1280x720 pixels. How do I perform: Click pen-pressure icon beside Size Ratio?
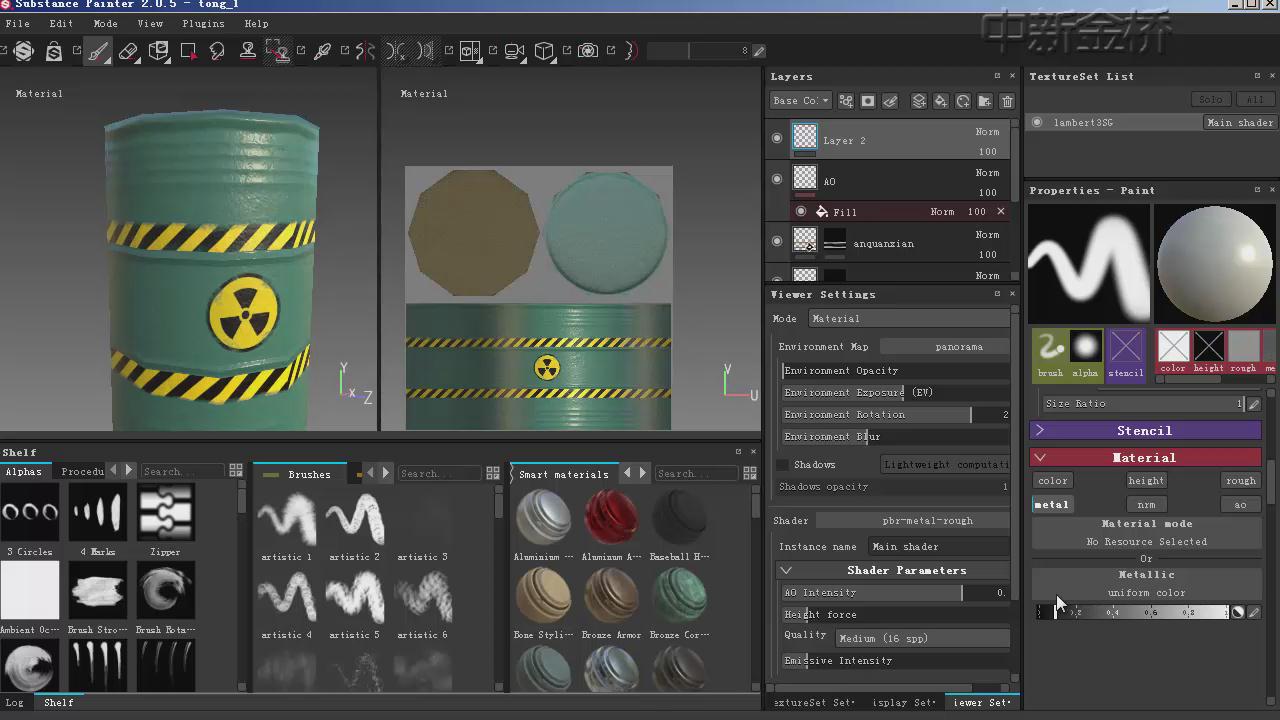(1254, 404)
